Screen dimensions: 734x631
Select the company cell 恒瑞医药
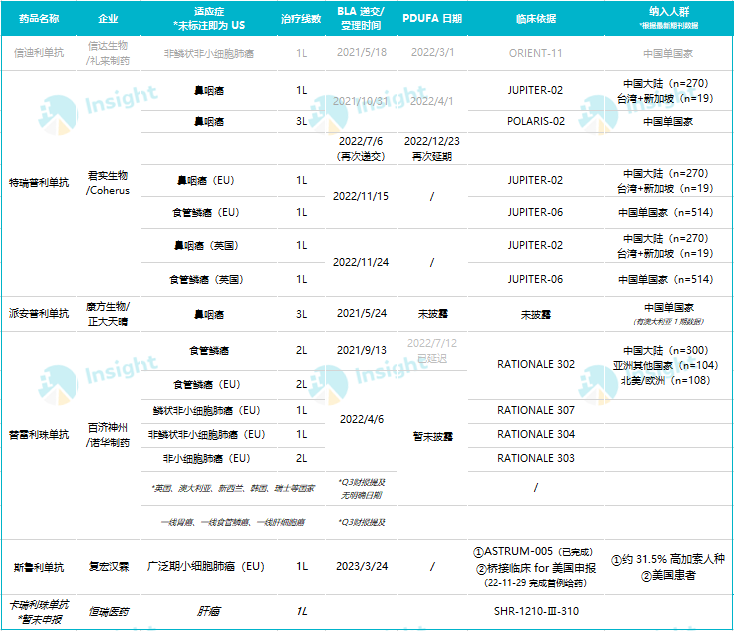[108, 612]
